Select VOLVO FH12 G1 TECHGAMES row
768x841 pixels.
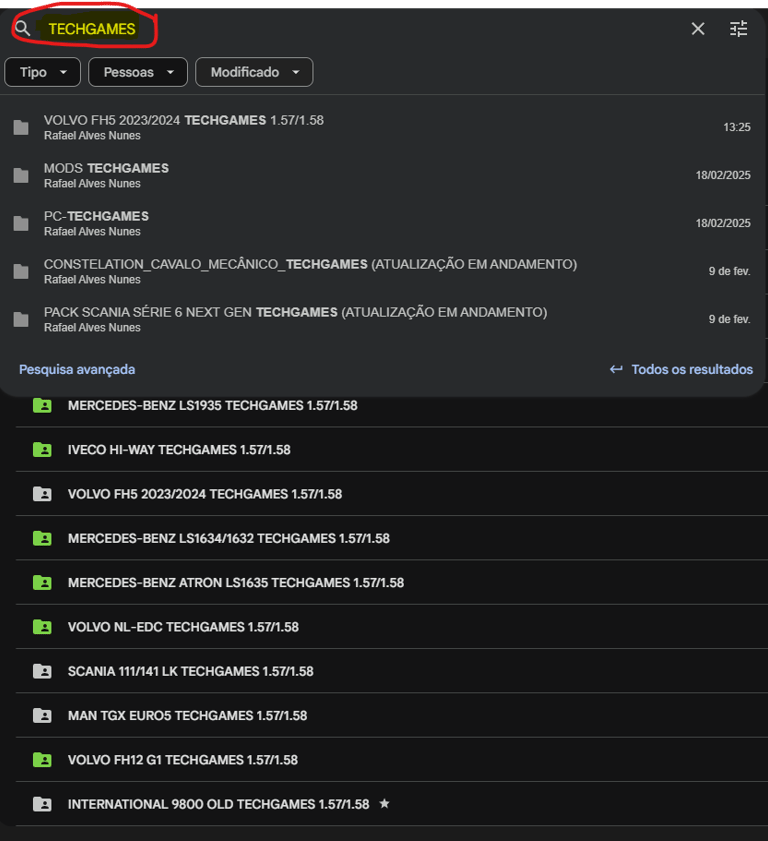coord(392,760)
